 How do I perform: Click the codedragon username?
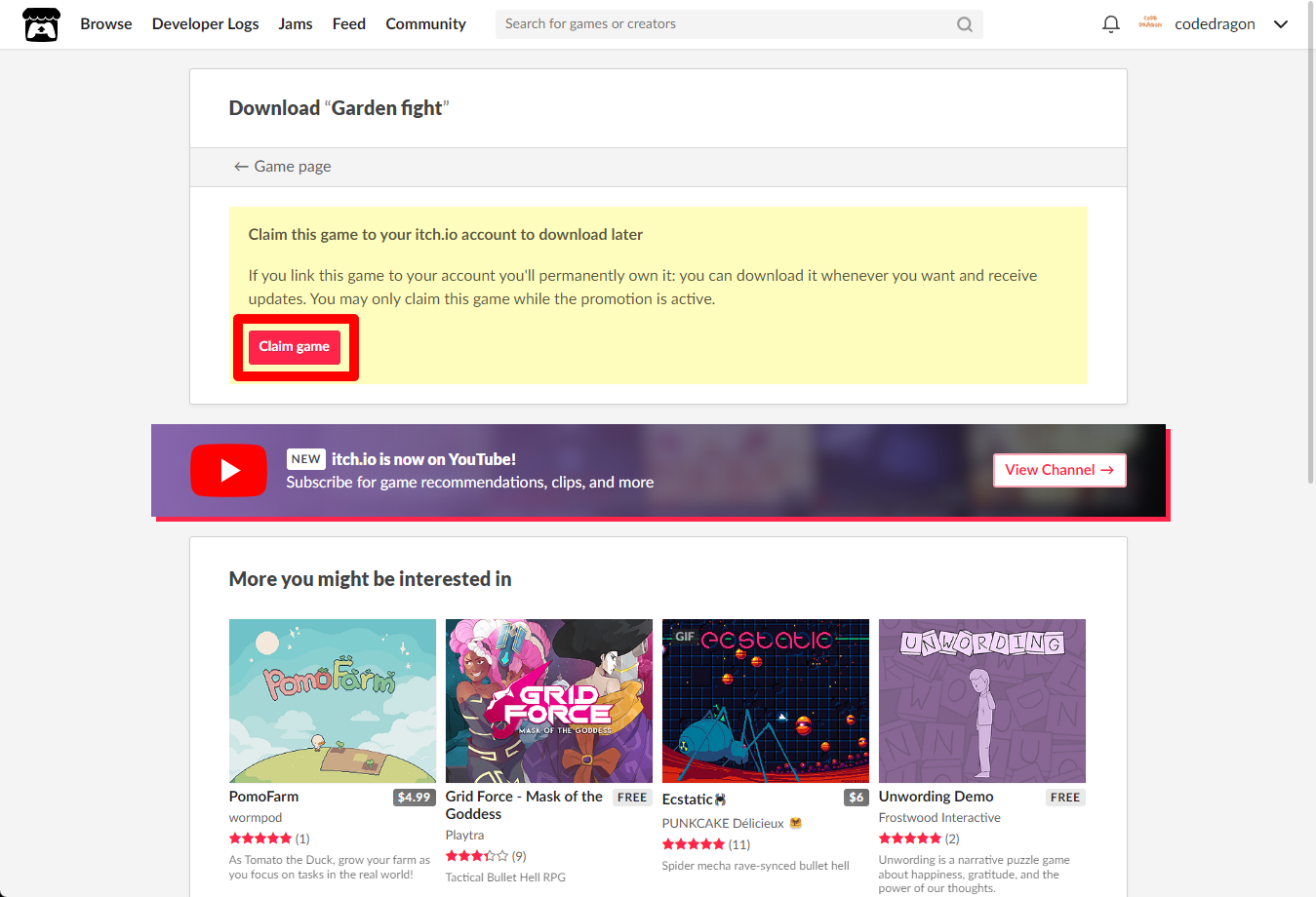coord(1215,23)
